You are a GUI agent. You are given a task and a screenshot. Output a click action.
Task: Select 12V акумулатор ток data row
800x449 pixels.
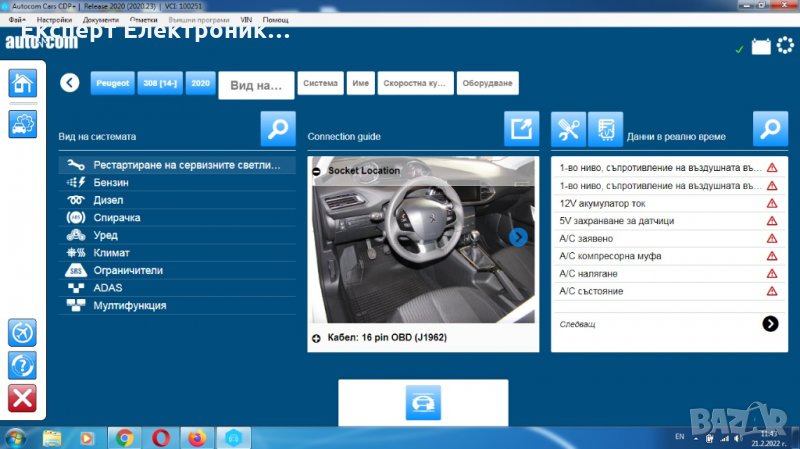[669, 204]
